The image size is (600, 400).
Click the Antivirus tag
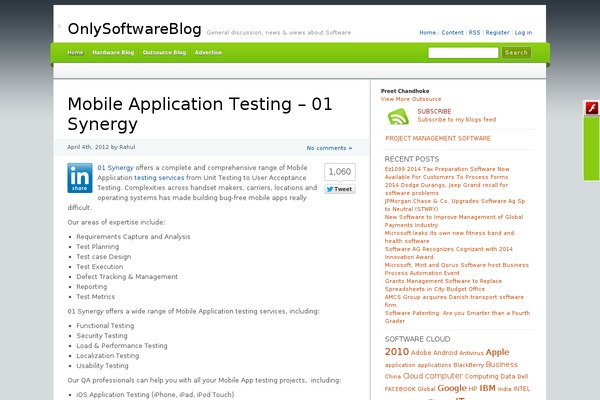[x=471, y=353]
